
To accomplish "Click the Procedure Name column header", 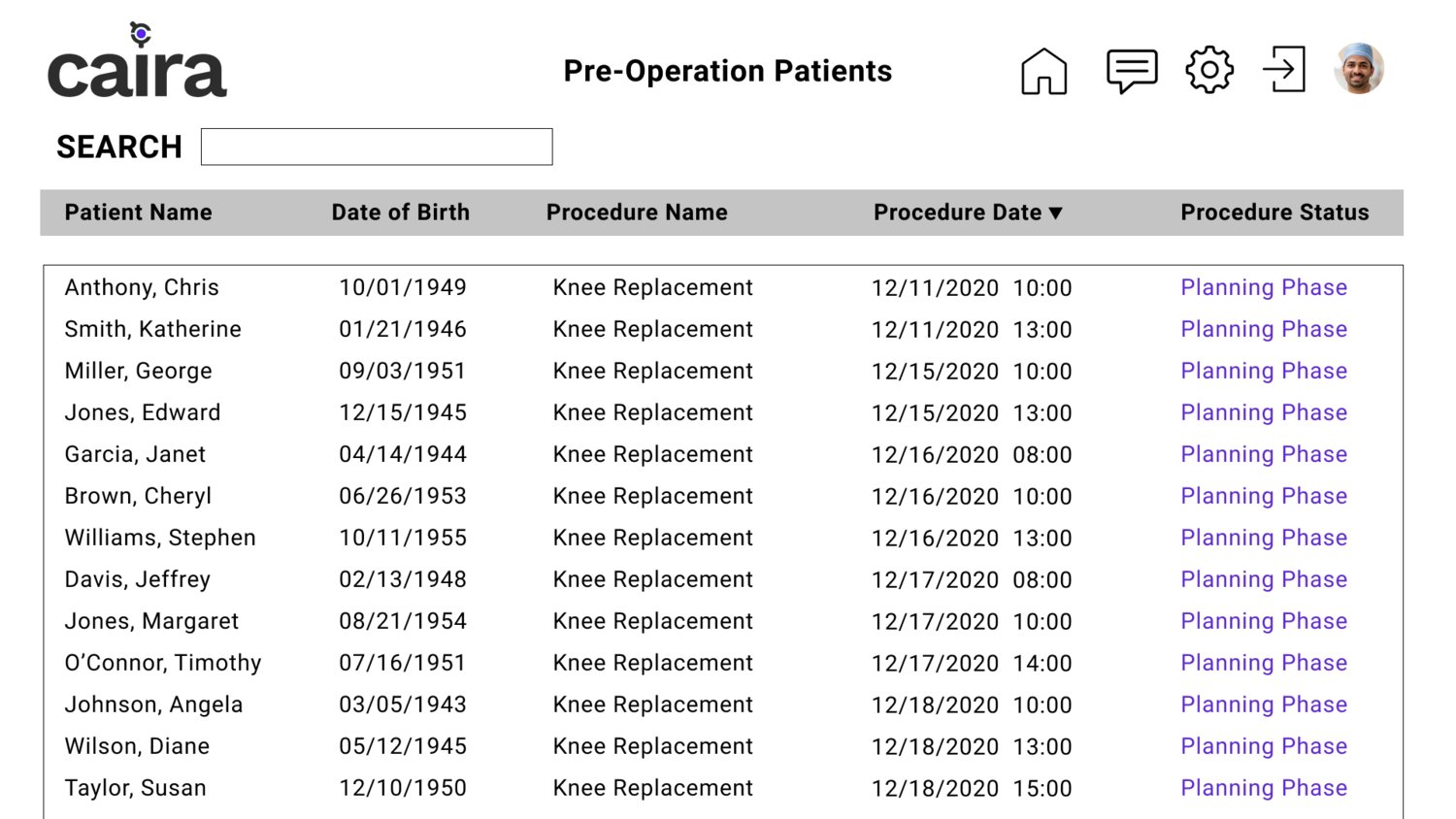I will pyautogui.click(x=637, y=213).
